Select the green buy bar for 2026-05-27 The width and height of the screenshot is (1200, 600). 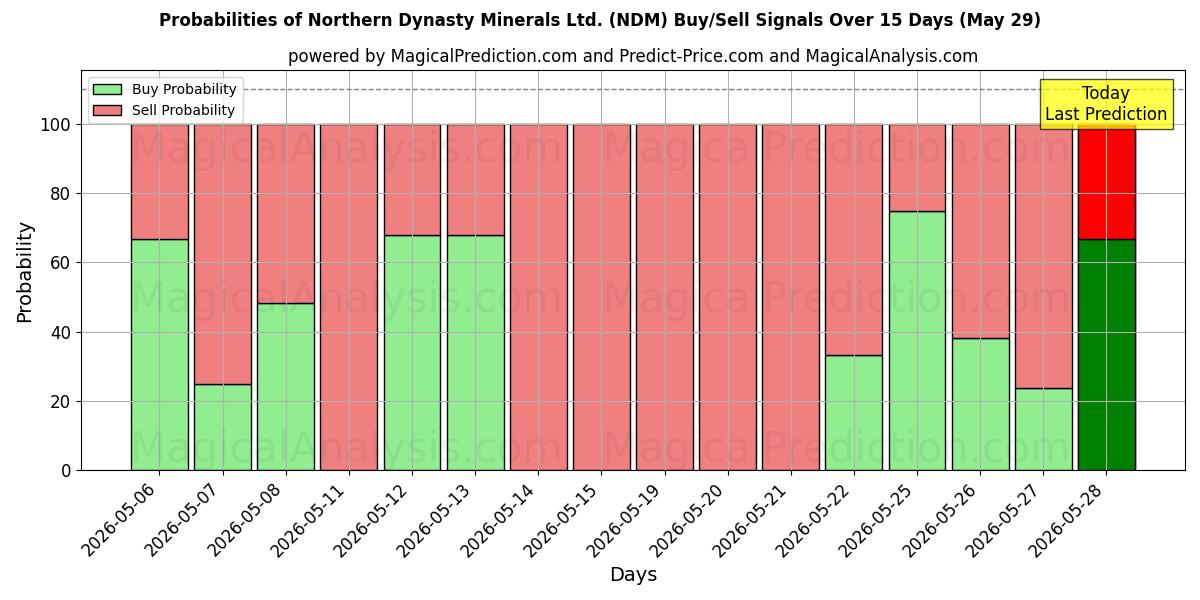click(x=1043, y=429)
